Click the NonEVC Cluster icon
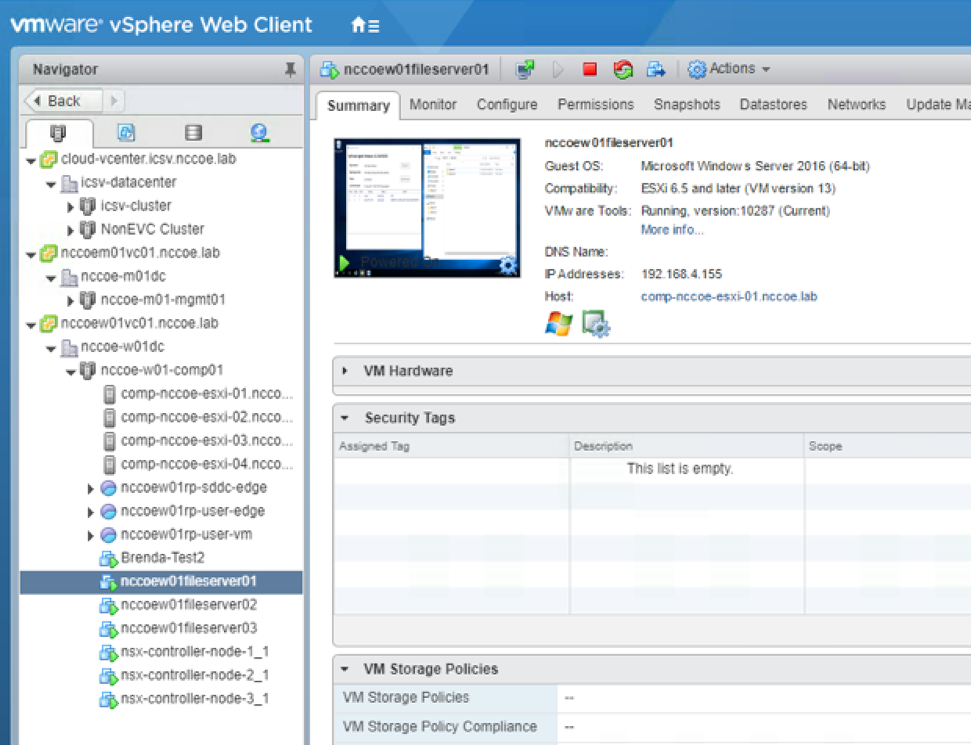Screen dimensions: 971x745 [88, 230]
